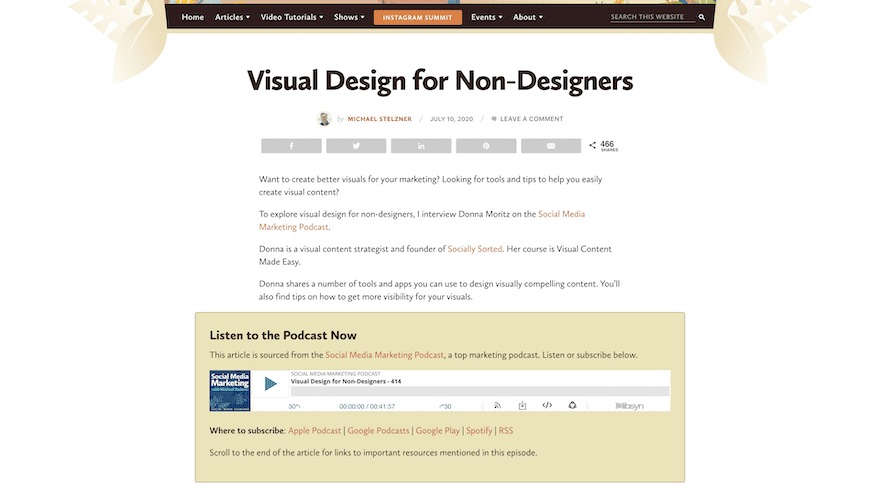Open the podcast embed code icon
This screenshot has height=489, width=880.
[547, 406]
